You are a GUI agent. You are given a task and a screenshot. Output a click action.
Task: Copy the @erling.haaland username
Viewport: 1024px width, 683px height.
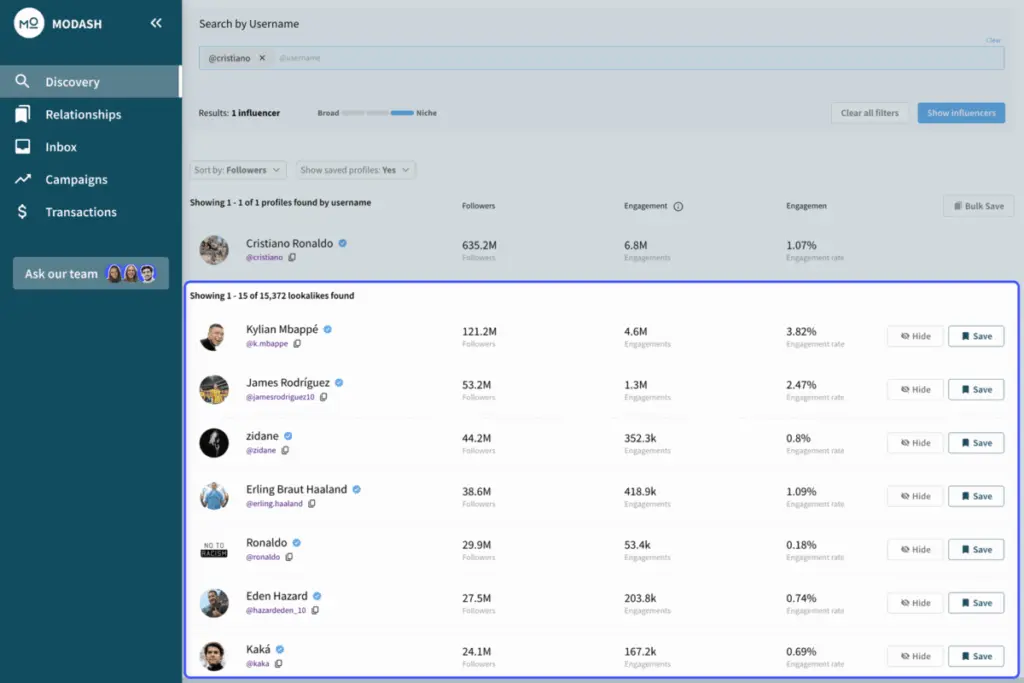pyautogui.click(x=312, y=504)
